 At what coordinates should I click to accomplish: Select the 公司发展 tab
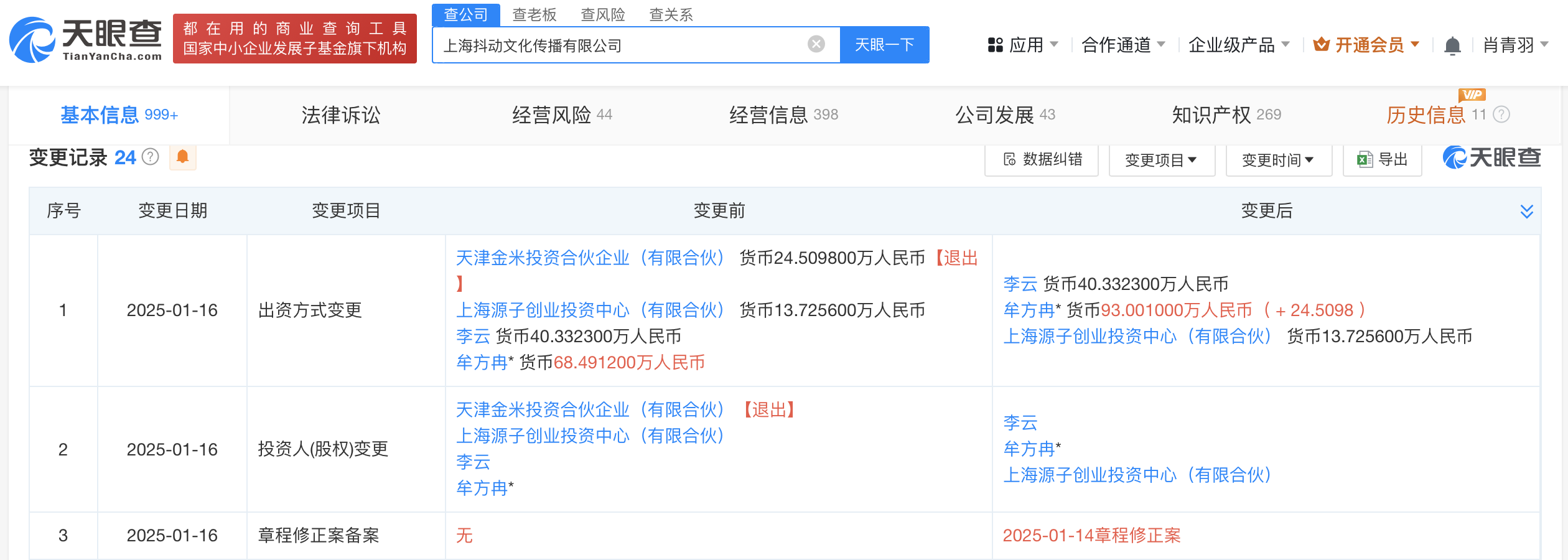pyautogui.click(x=1005, y=115)
